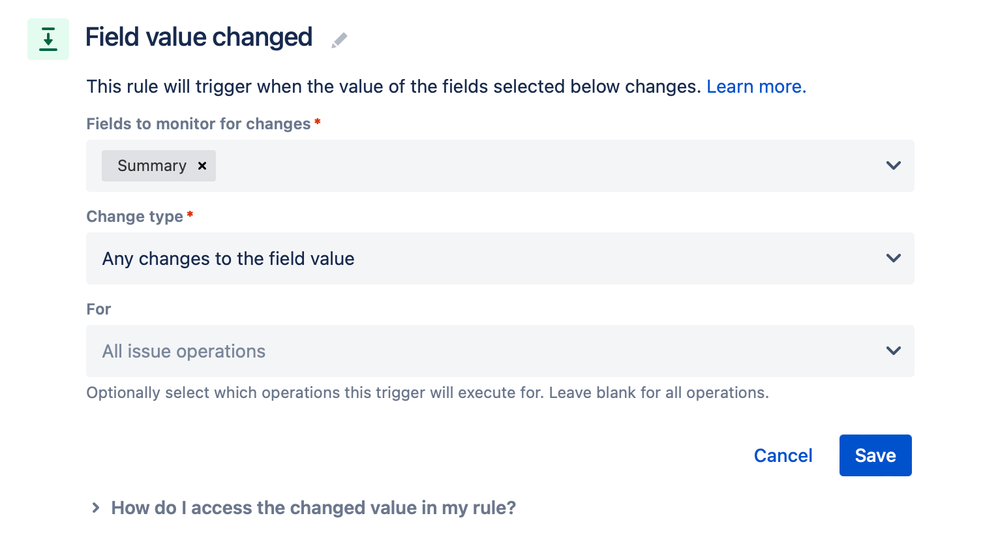Click the empty area of the Fields to monitor box
This screenshot has height=539, width=998.
tap(547, 165)
